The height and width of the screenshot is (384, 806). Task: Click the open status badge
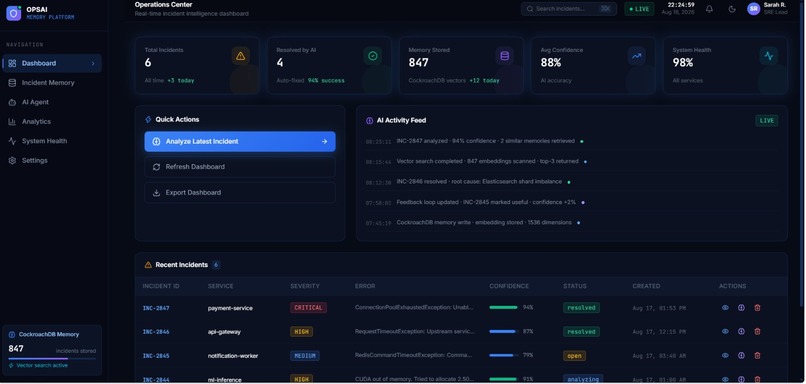(574, 355)
